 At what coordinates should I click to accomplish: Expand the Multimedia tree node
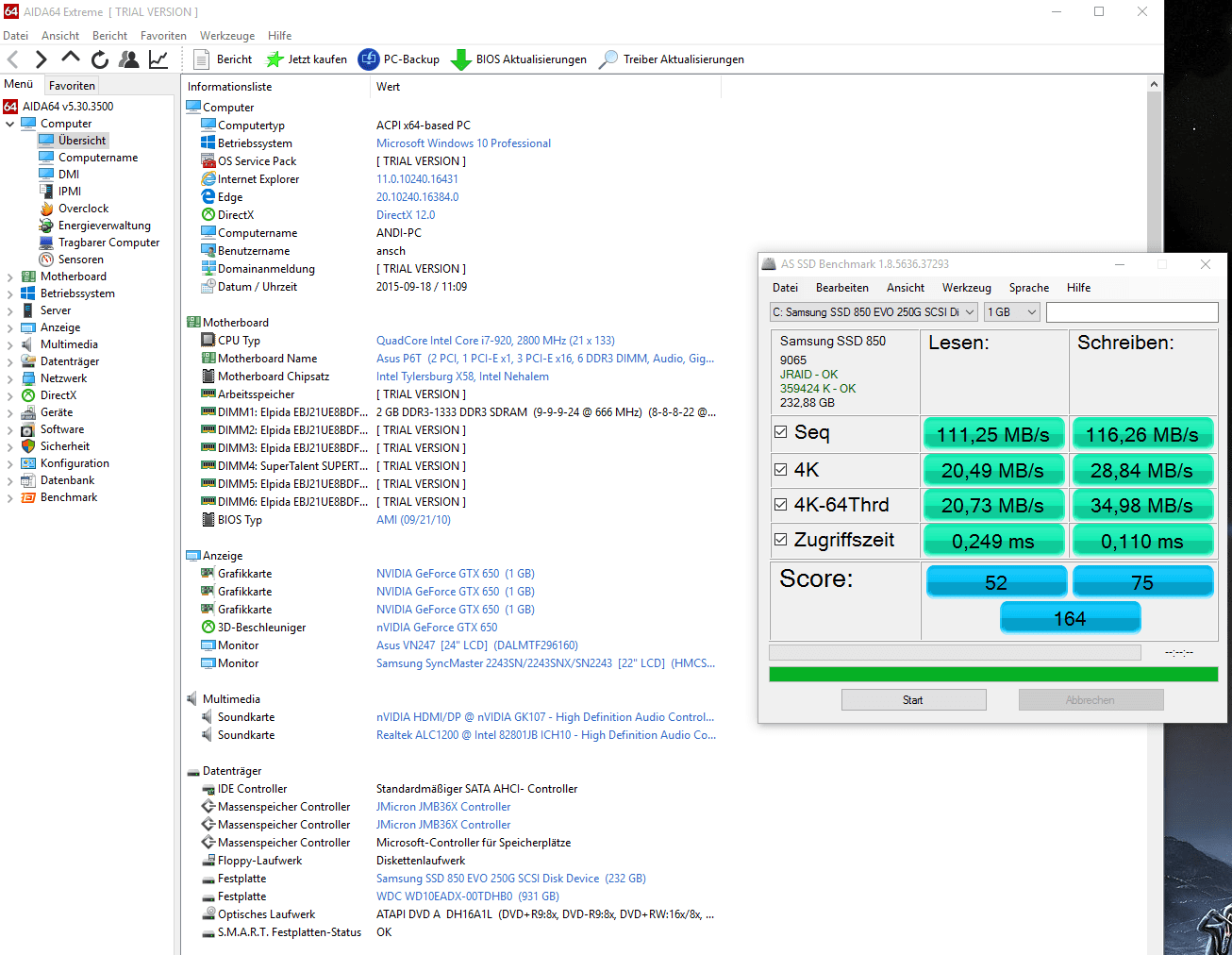tap(10, 344)
